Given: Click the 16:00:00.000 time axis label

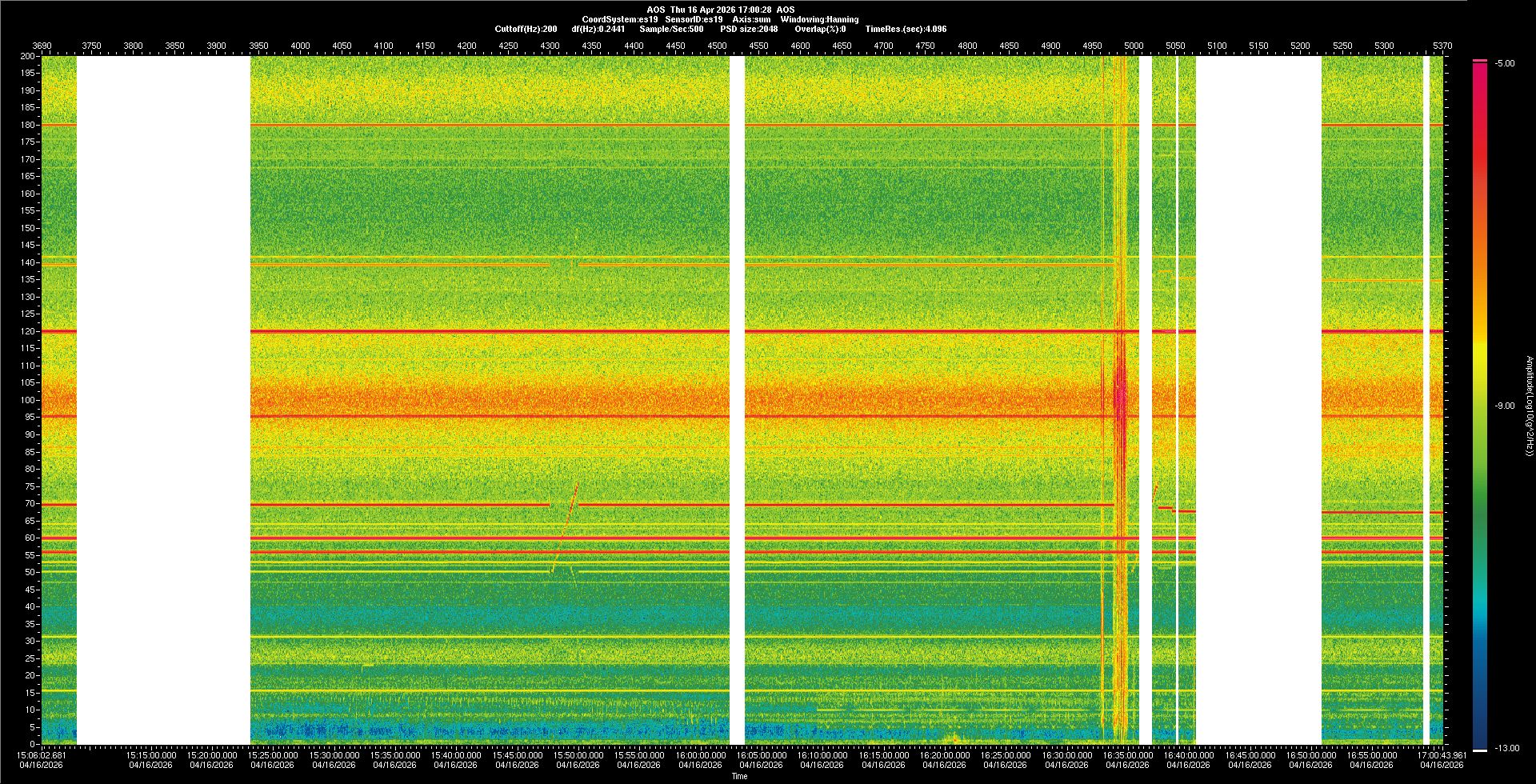Looking at the screenshot, I should [700, 755].
